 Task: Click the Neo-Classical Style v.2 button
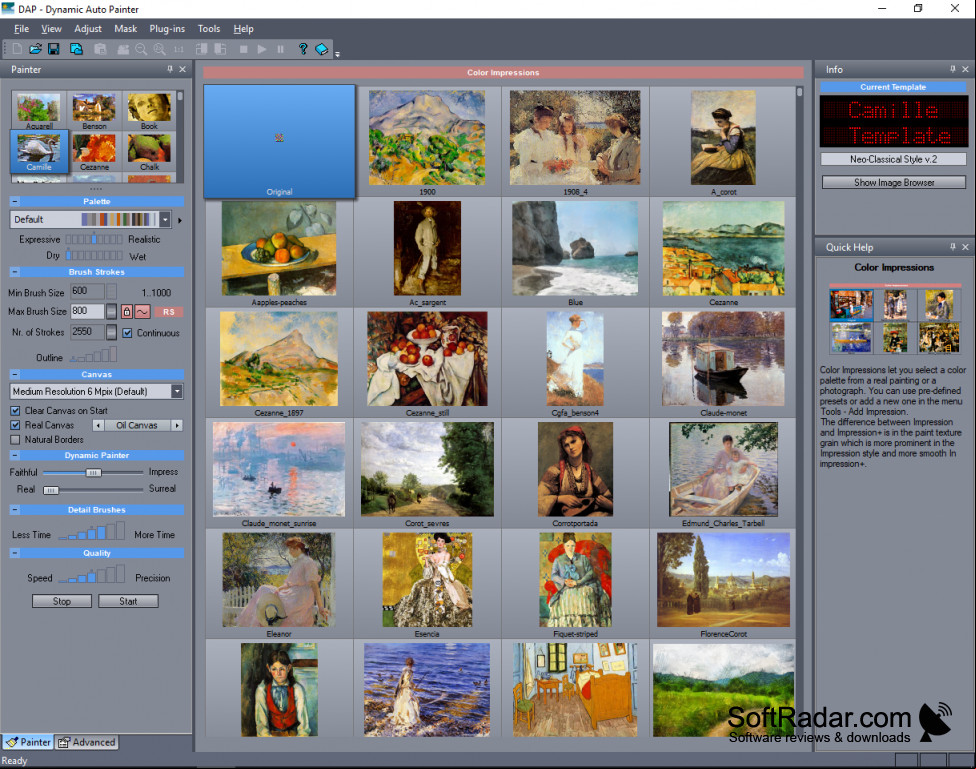pyautogui.click(x=894, y=159)
